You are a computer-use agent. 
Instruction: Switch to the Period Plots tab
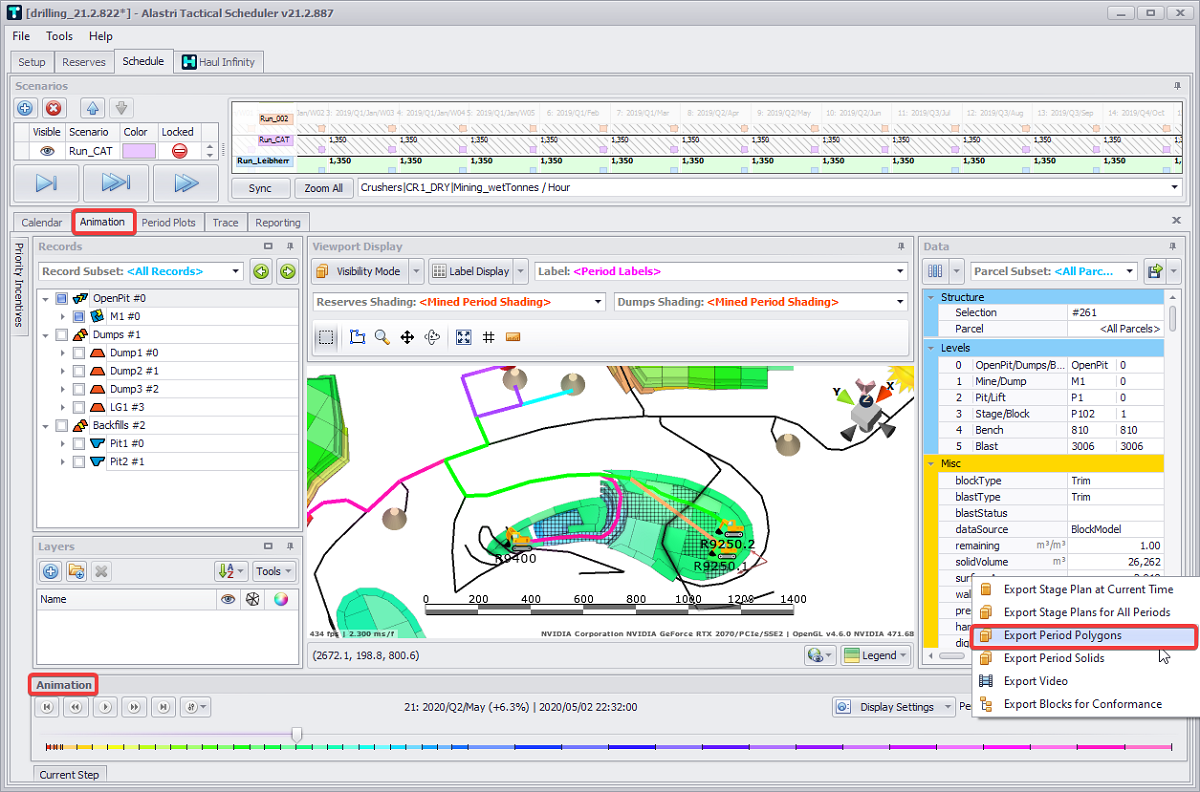click(x=169, y=222)
